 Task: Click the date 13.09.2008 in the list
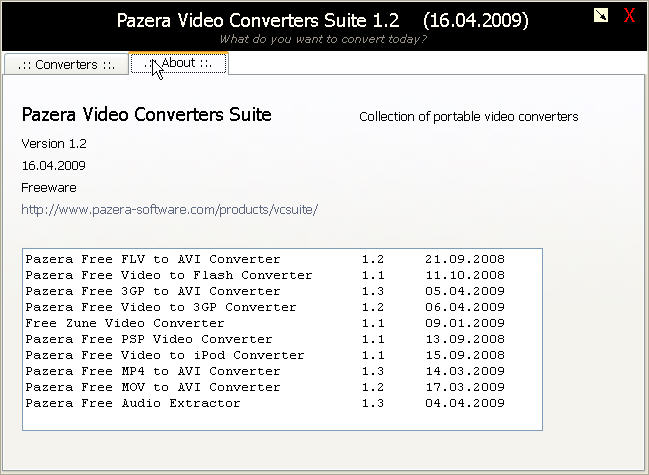[465, 339]
